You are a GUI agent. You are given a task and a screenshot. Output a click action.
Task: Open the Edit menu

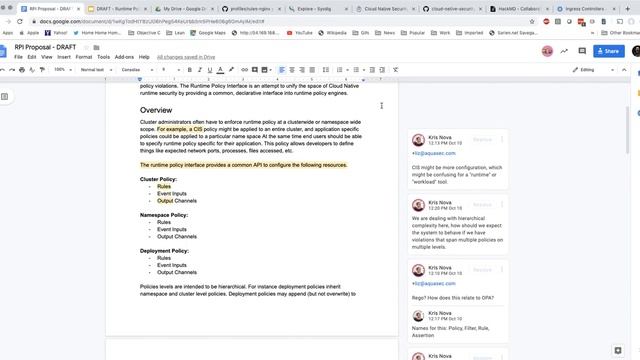pyautogui.click(x=32, y=57)
